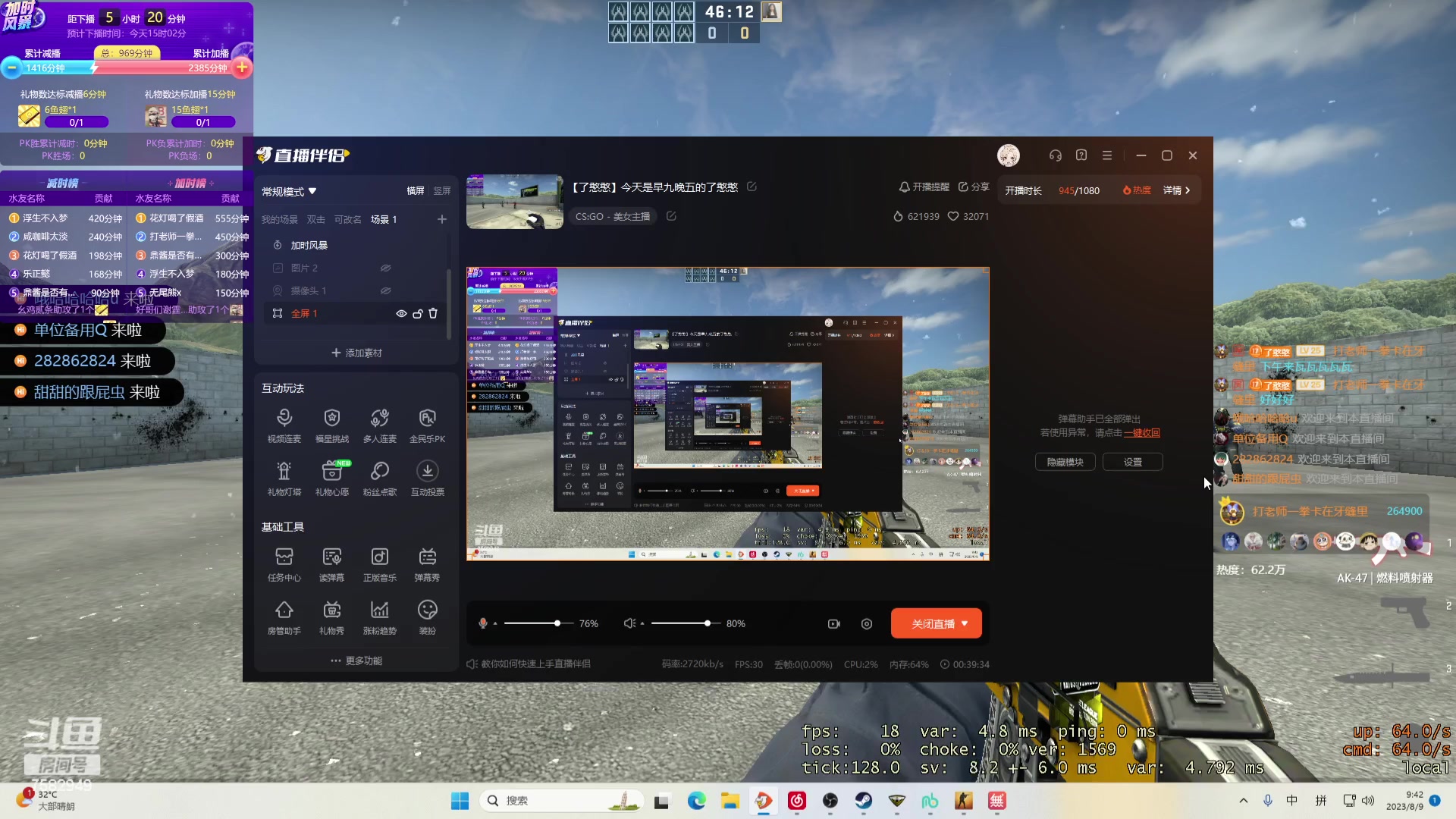Image resolution: width=1456 pixels, height=819 pixels.
Task: Select the 双击 scene tab
Action: (316, 219)
